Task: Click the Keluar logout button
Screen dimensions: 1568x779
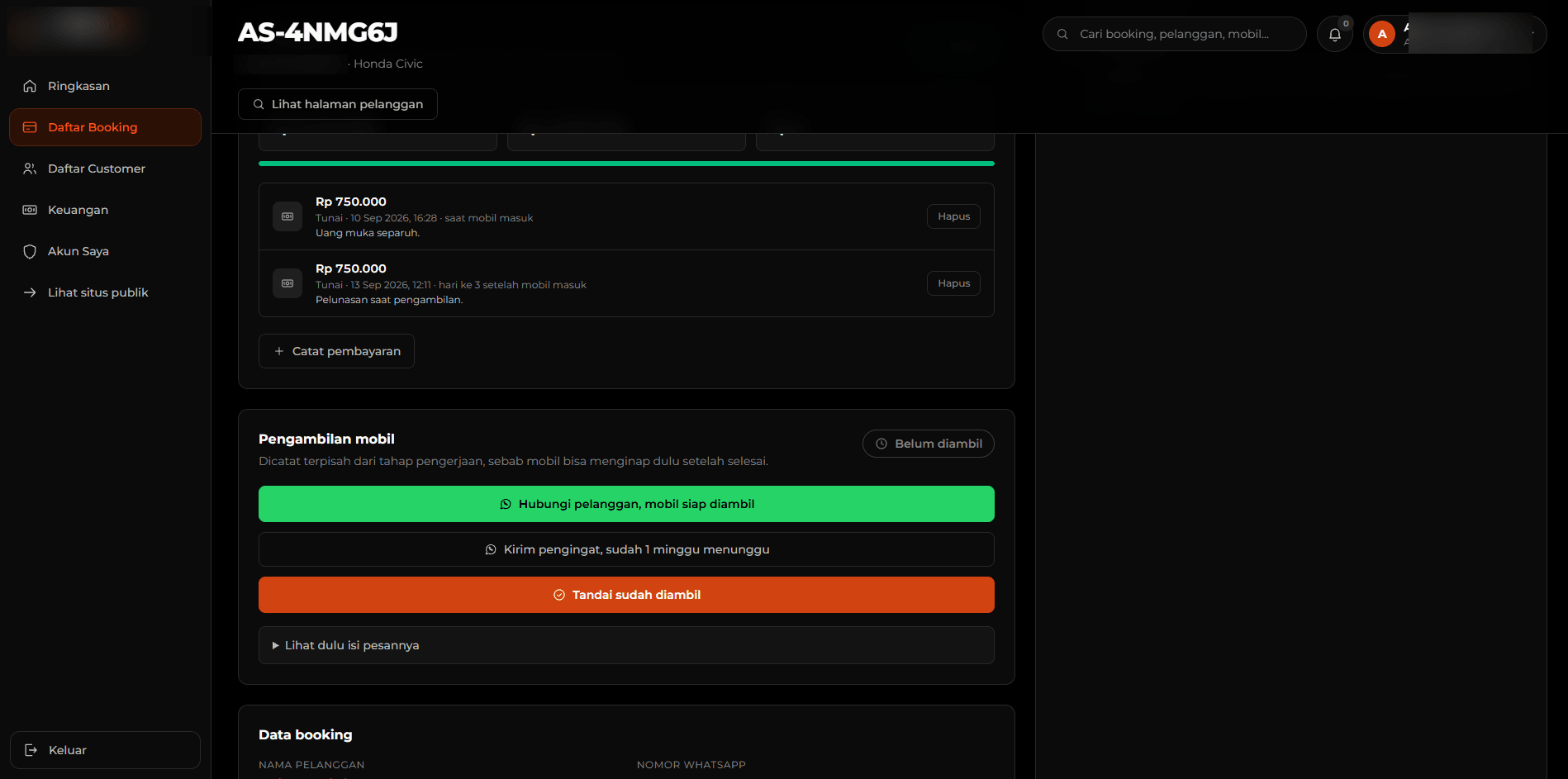Action: coord(105,750)
